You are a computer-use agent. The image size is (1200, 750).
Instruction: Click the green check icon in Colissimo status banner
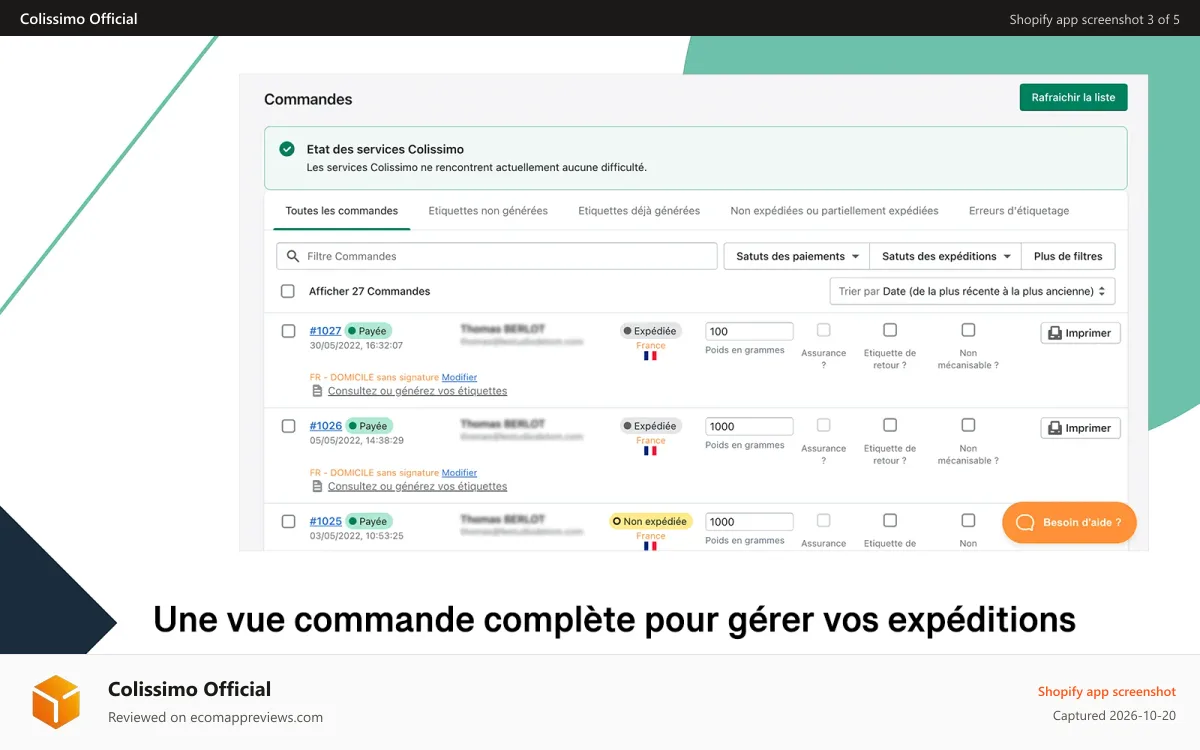click(x=287, y=149)
